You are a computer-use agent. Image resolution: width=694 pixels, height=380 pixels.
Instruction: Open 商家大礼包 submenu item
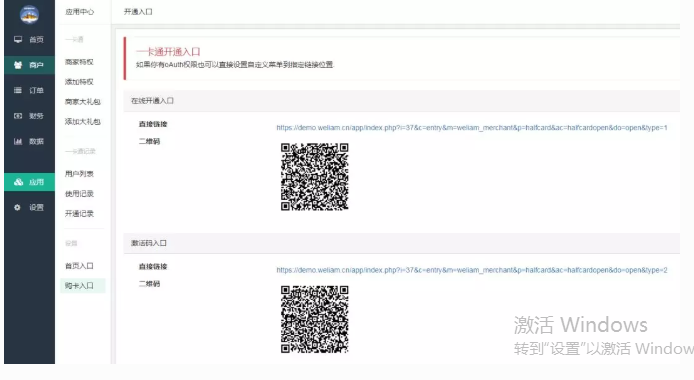pos(83,102)
